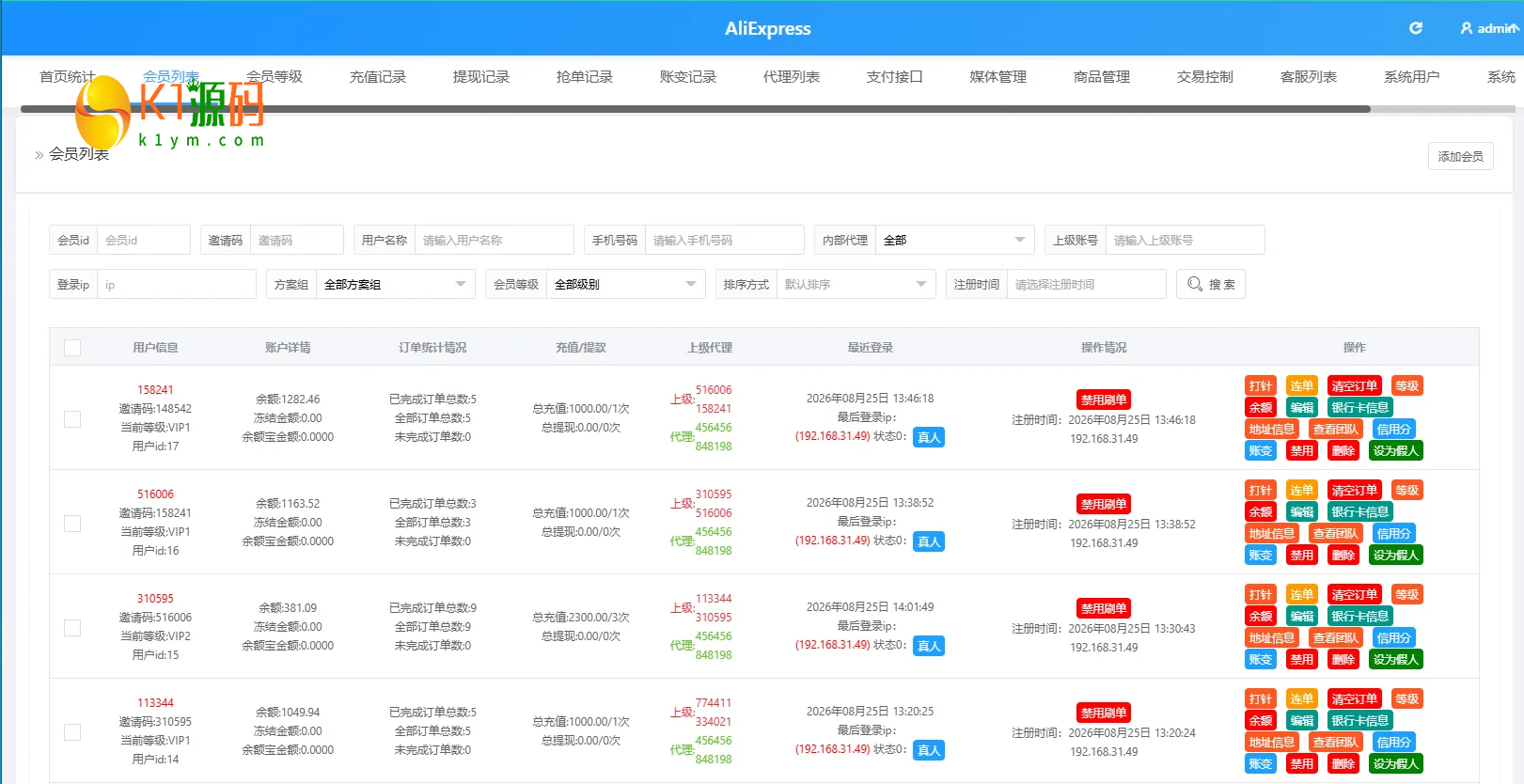
Task: Click 打针 for member 158241
Action: click(1261, 386)
